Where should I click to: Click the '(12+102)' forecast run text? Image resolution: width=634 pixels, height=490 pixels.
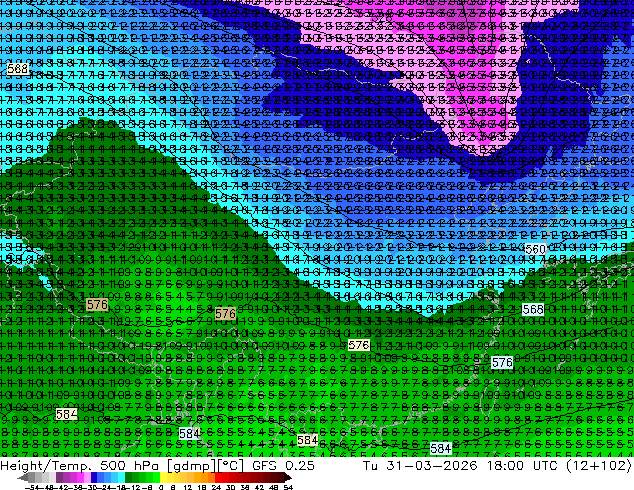click(598, 466)
